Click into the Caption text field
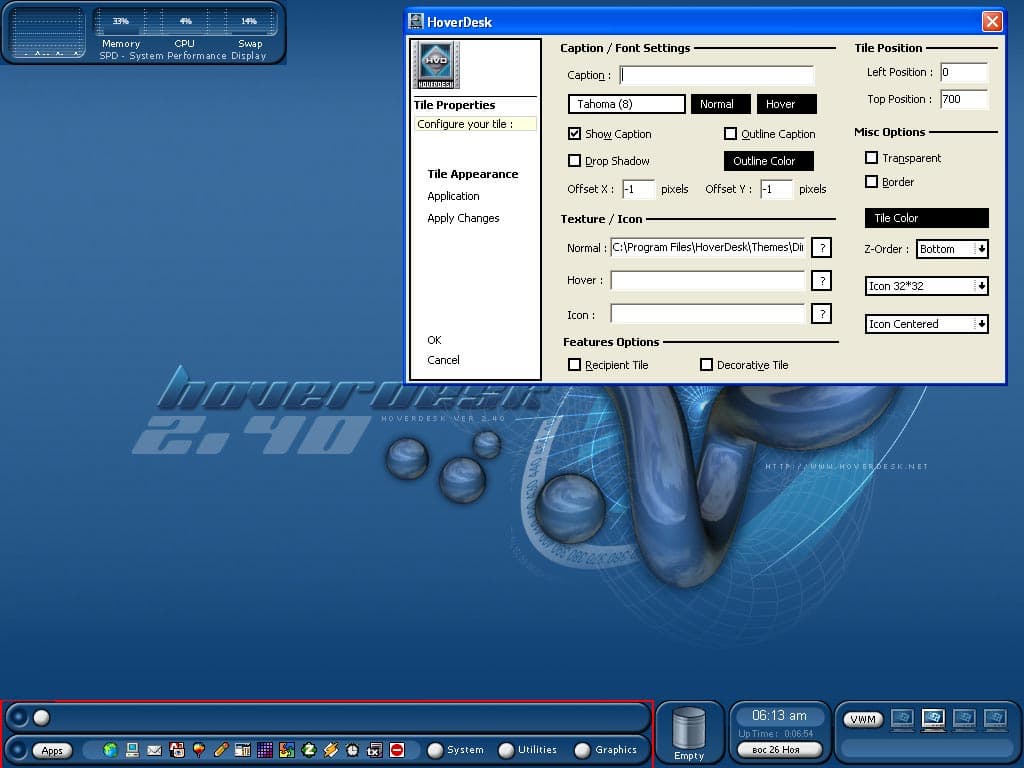 [717, 75]
